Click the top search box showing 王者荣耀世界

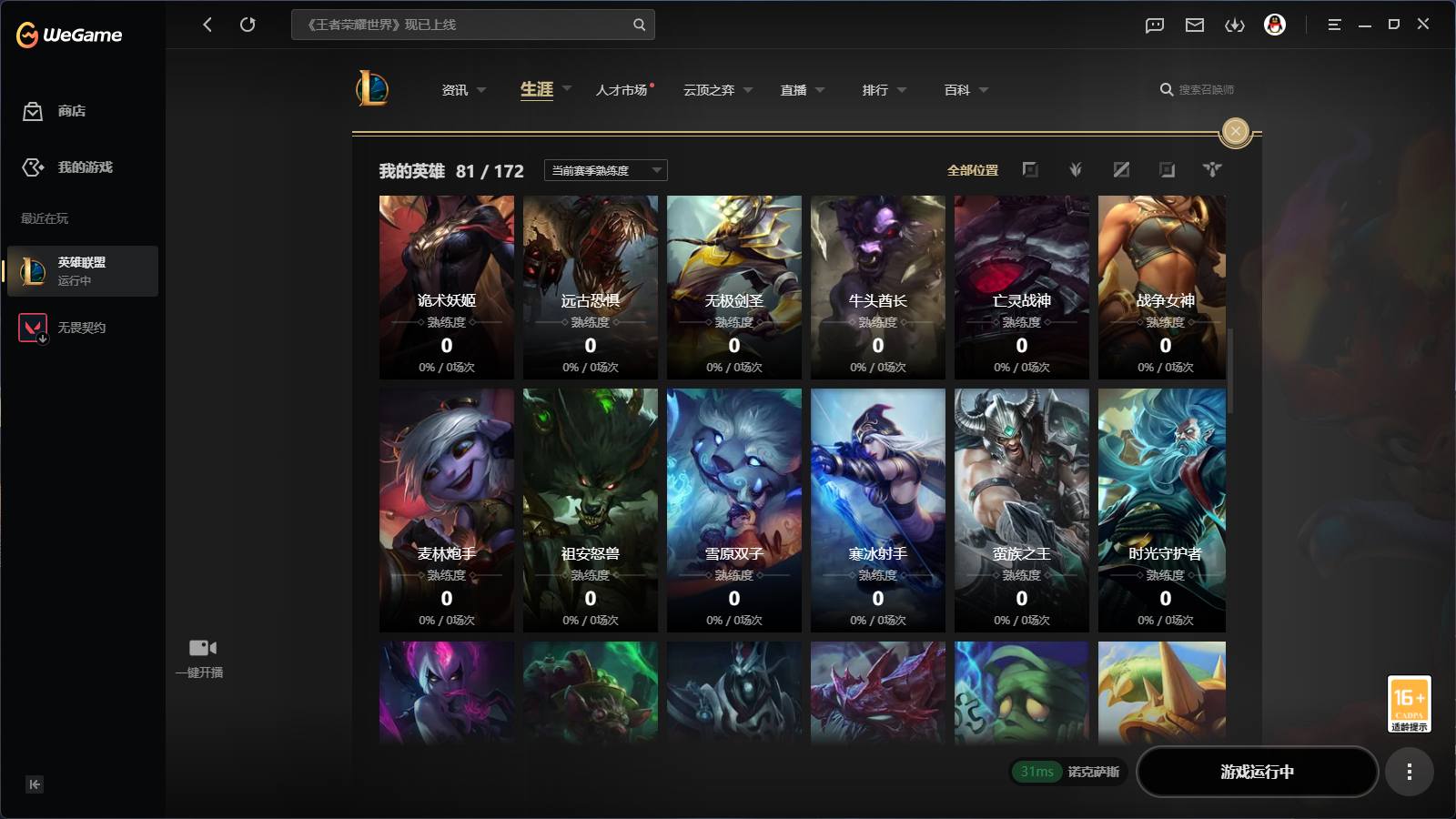473,25
